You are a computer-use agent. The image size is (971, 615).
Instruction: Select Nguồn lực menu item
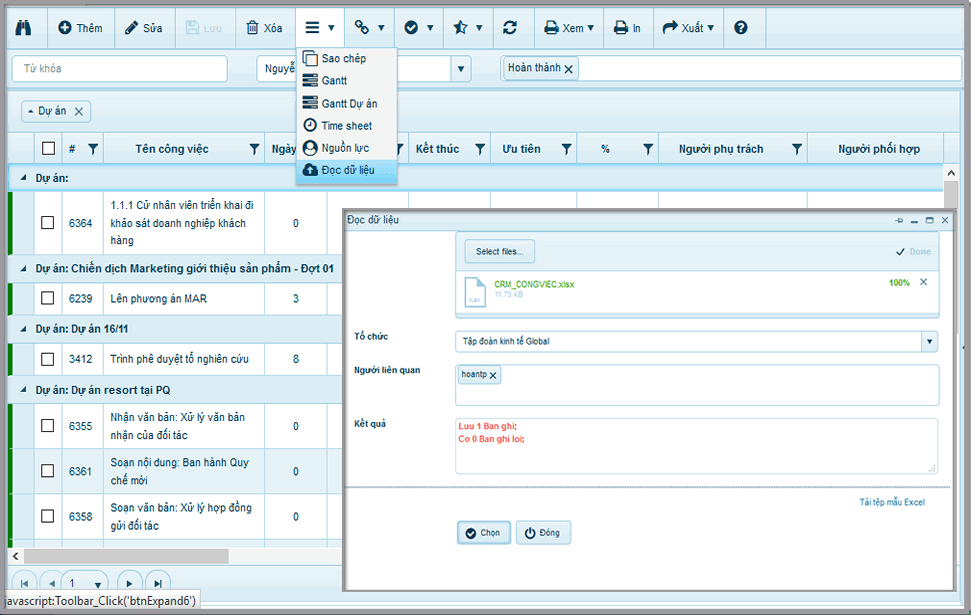coord(346,148)
